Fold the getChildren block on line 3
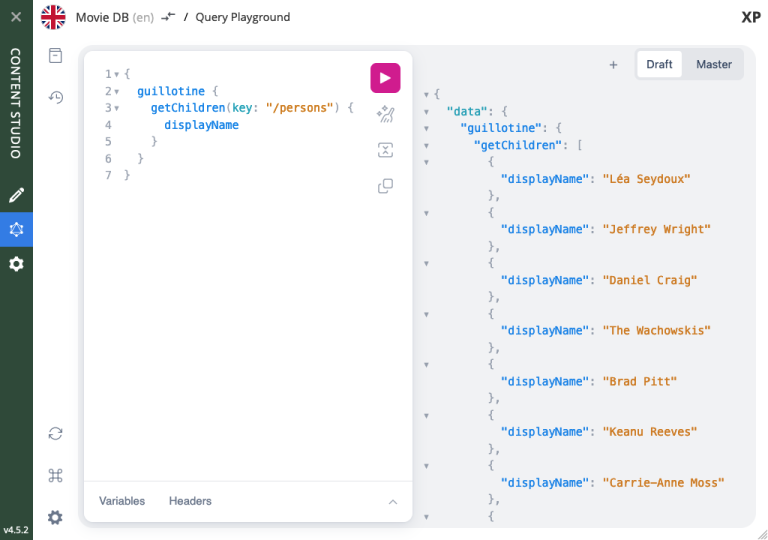Screen dimensions: 768x540 (117, 108)
